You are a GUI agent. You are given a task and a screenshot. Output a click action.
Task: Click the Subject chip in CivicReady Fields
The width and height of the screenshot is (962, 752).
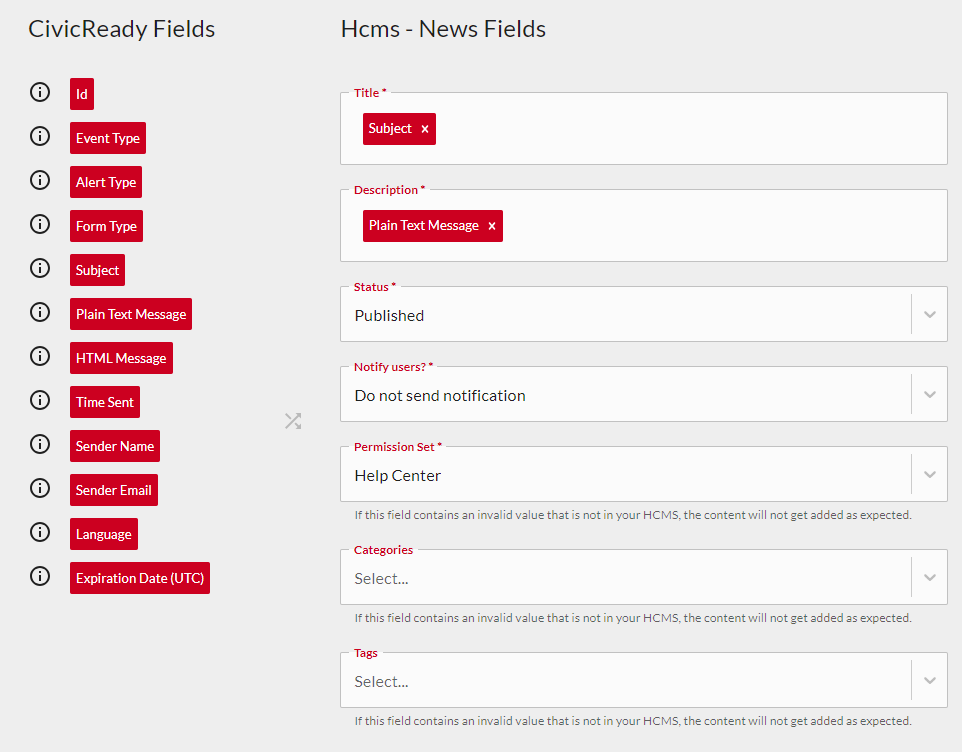pos(98,270)
